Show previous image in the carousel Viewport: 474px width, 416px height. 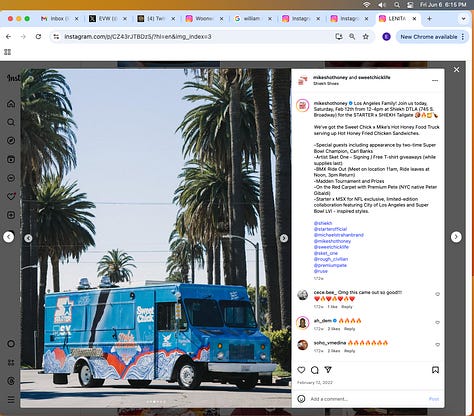click(28, 238)
